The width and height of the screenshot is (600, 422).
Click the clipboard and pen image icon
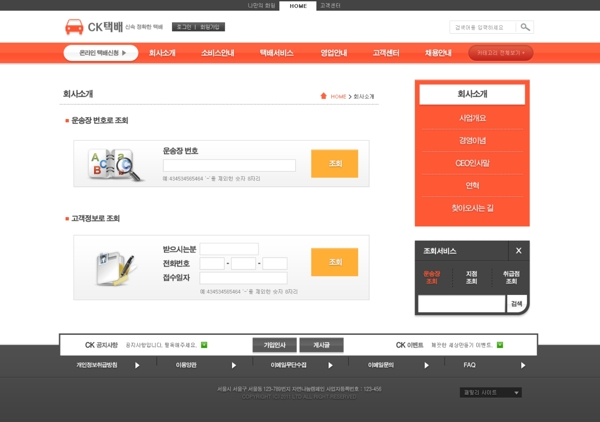(x=115, y=269)
